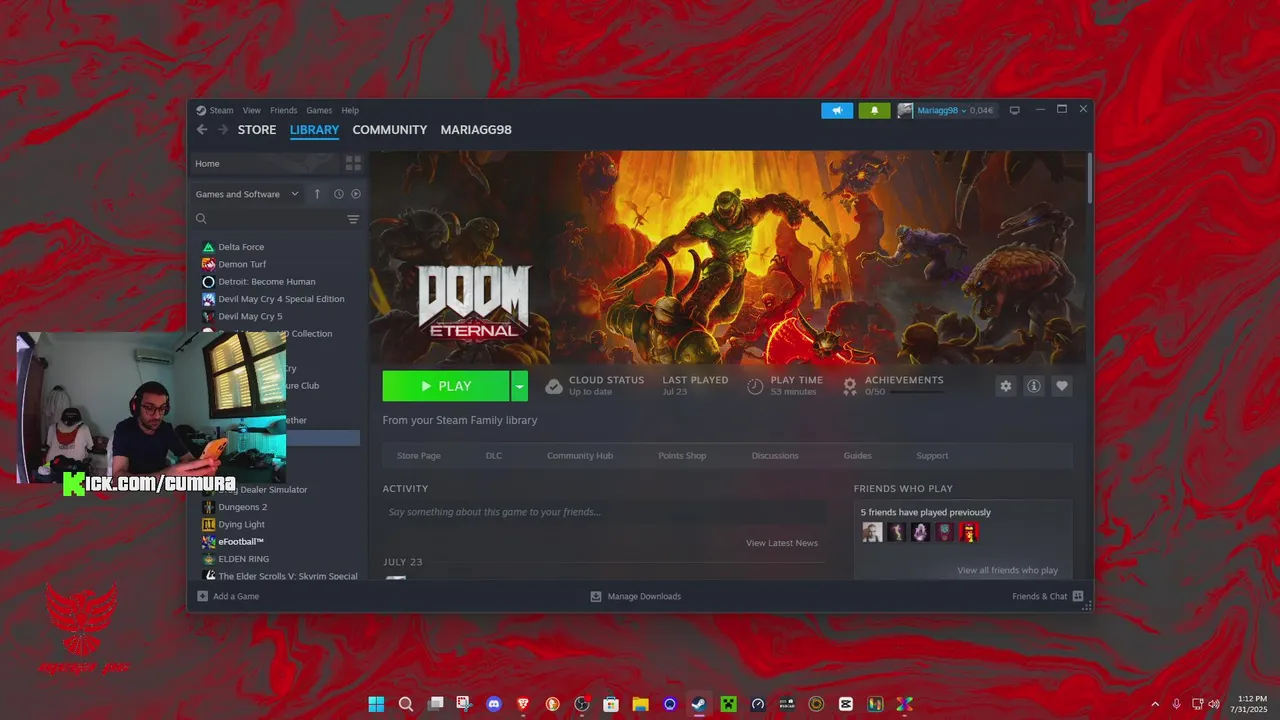The height and width of the screenshot is (720, 1280).
Task: Switch to Big Picture mode icon
Action: [1014, 110]
